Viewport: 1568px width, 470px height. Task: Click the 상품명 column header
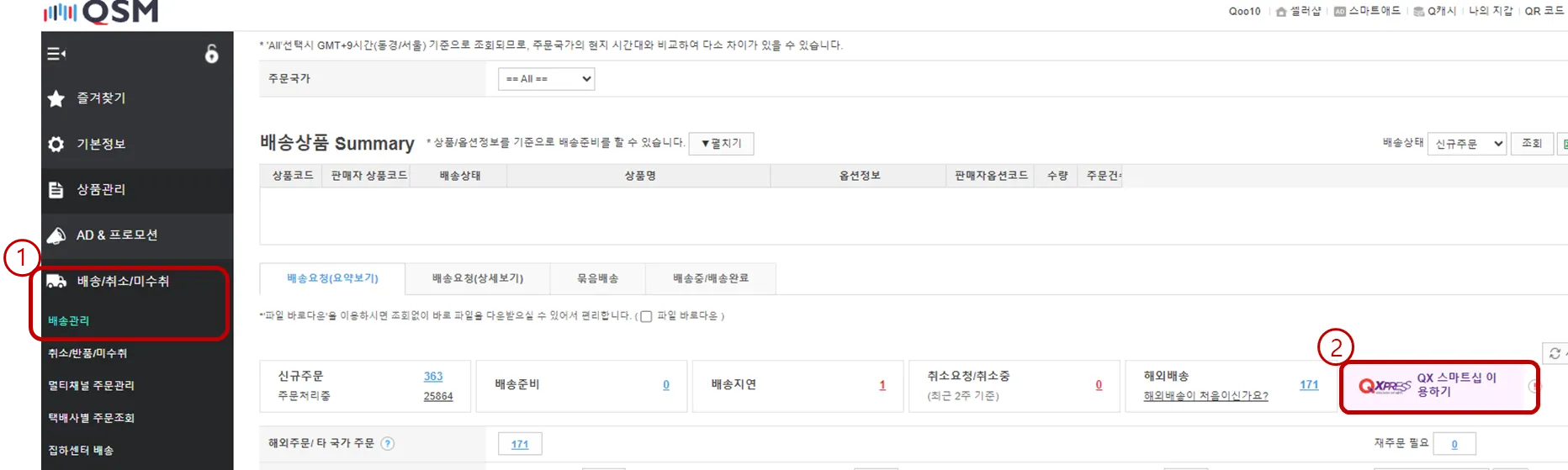coord(639,176)
